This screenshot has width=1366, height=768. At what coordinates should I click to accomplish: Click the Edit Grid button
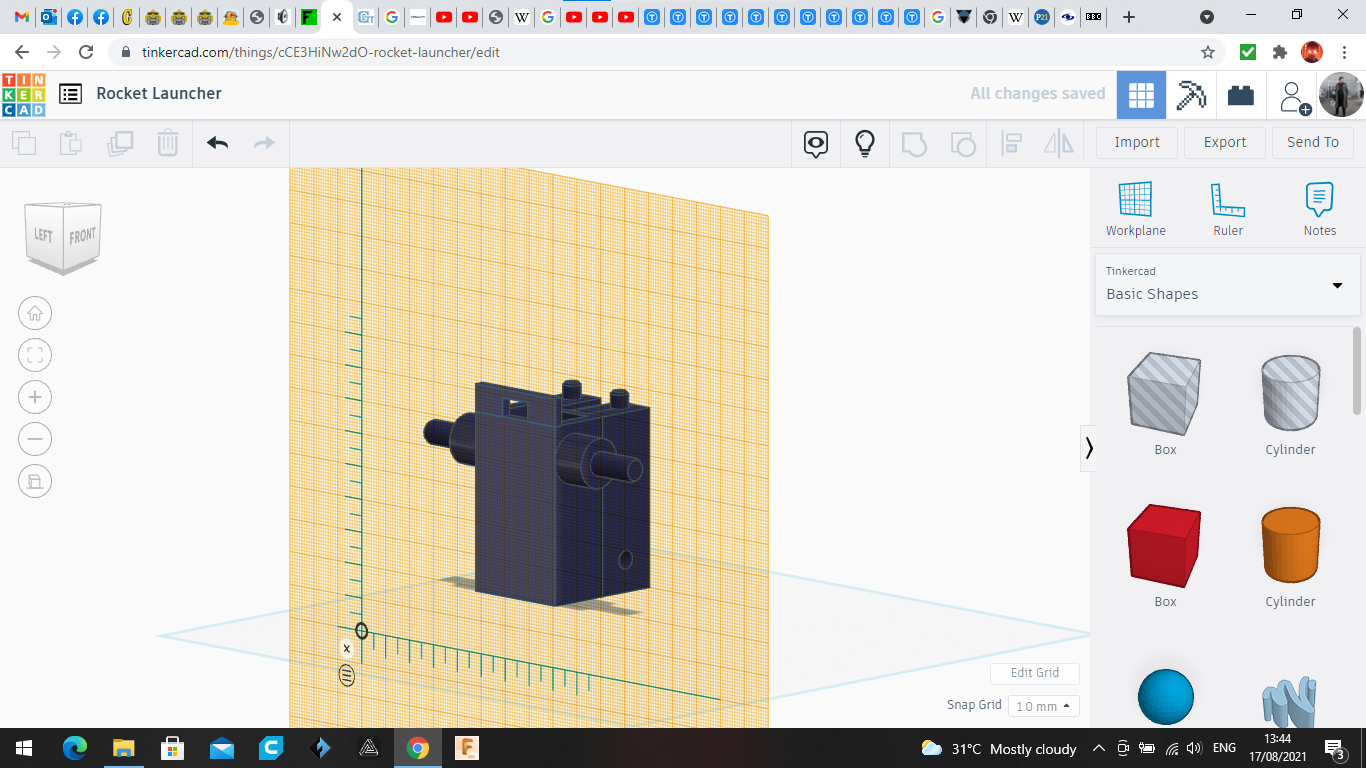1034,673
